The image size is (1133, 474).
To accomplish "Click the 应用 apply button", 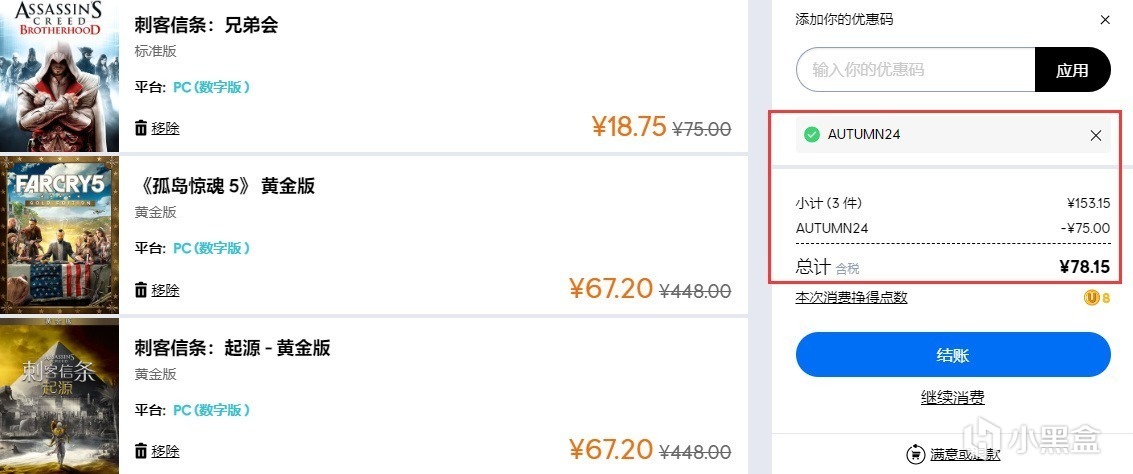I will [x=1072, y=70].
